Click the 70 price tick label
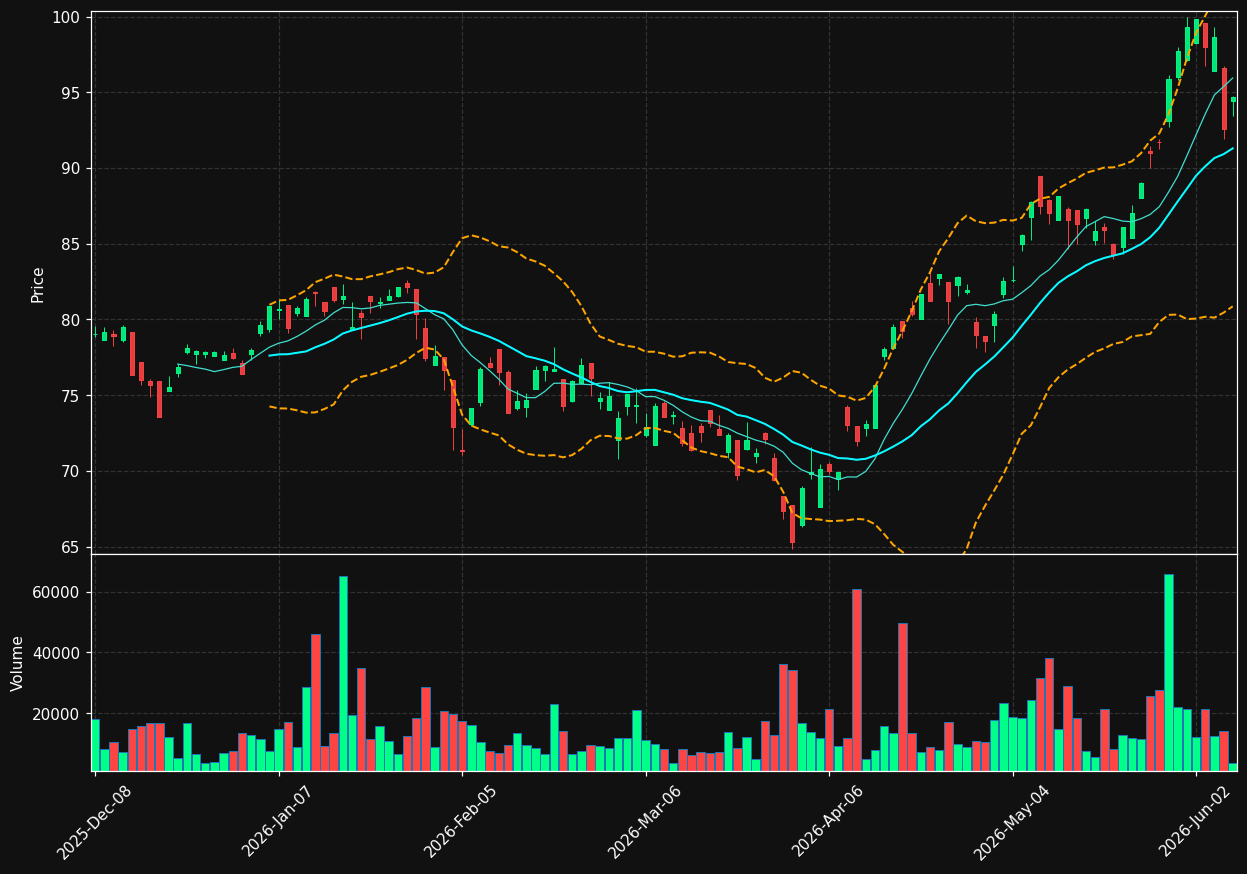This screenshot has height=874, width=1247. [71, 472]
